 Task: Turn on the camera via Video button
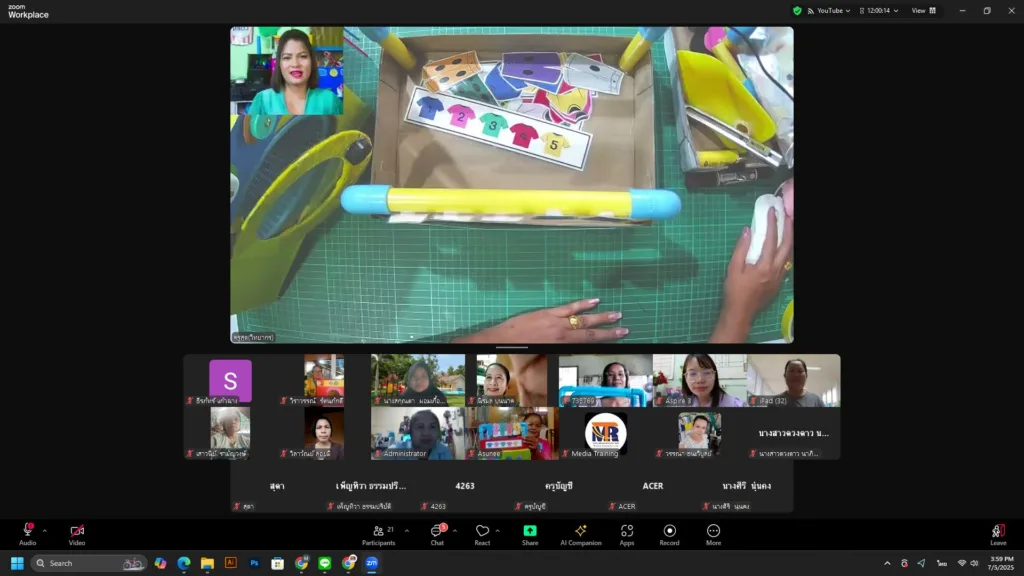pyautogui.click(x=77, y=533)
